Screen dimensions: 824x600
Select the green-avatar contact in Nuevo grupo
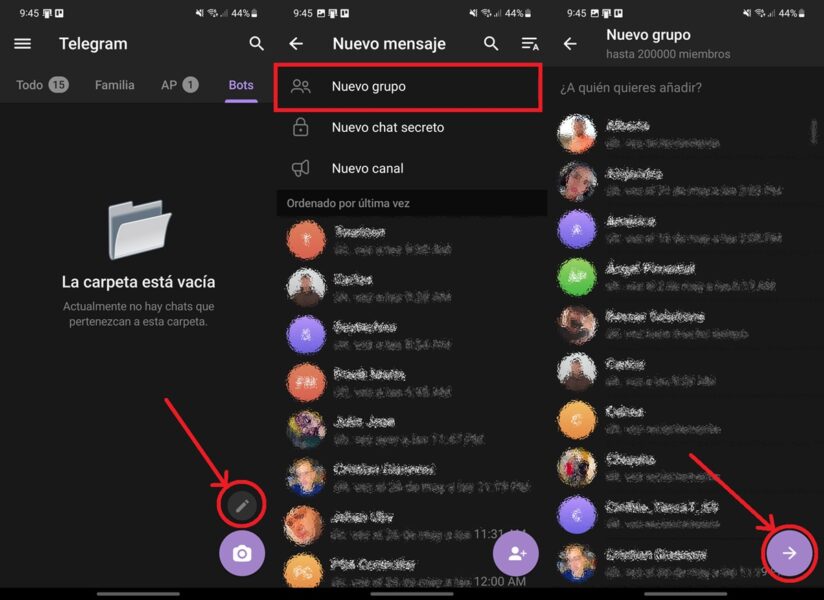pyautogui.click(x=686, y=276)
